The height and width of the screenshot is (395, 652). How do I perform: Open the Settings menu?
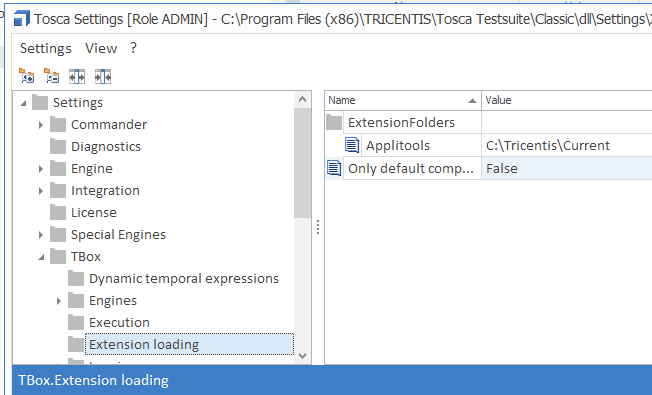point(46,48)
